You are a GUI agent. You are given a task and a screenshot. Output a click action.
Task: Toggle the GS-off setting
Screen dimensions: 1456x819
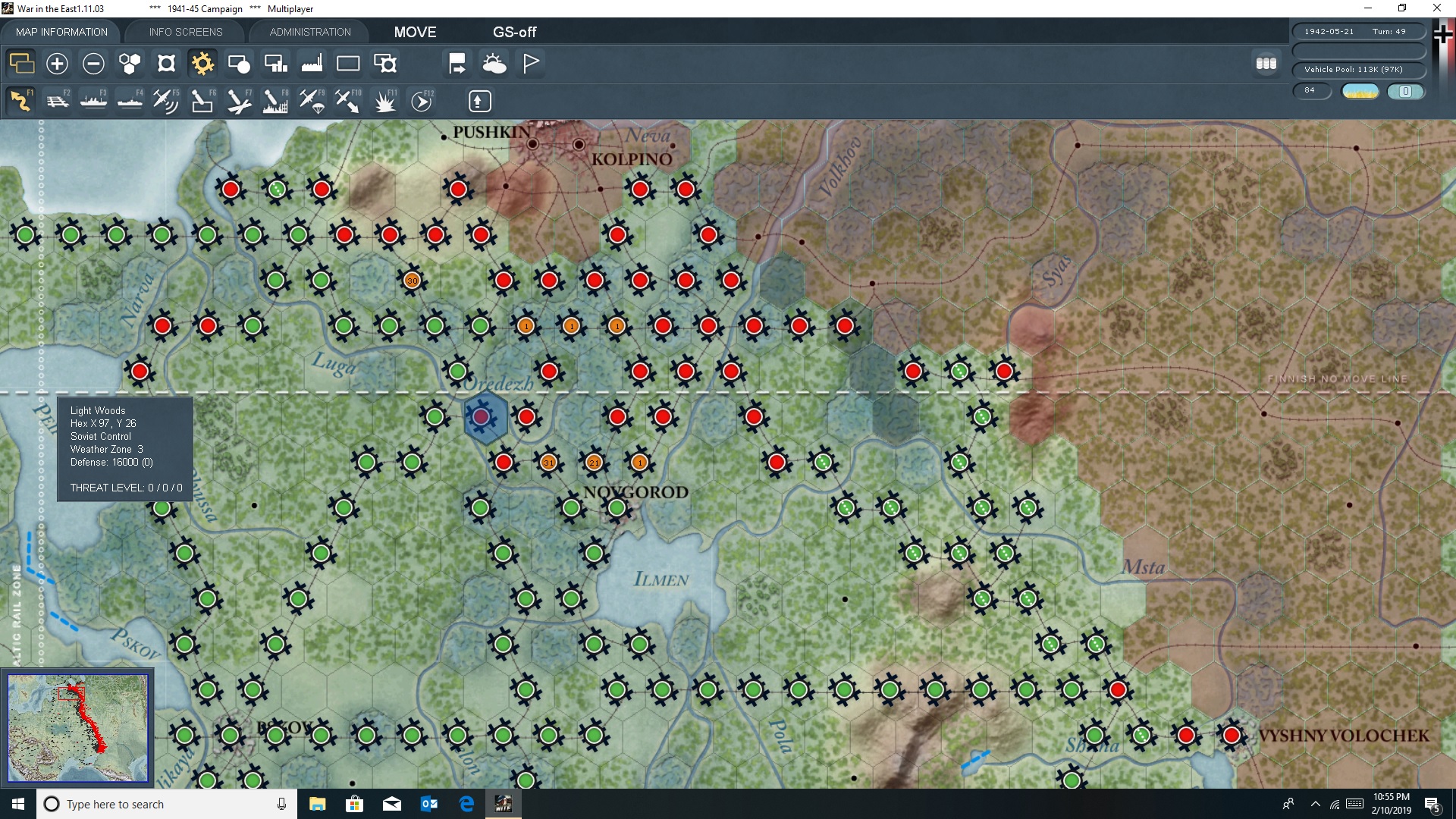click(516, 32)
